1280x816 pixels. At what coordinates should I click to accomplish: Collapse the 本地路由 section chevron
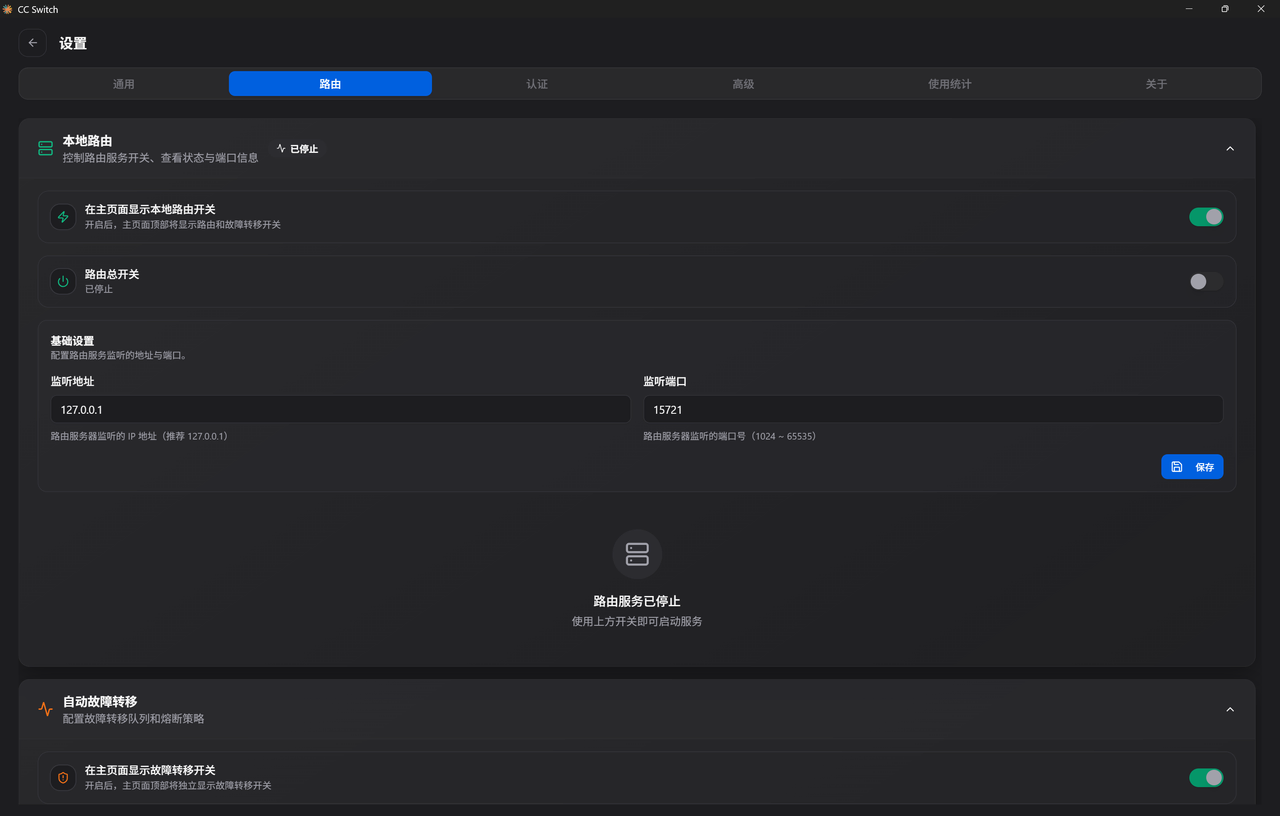click(x=1230, y=149)
